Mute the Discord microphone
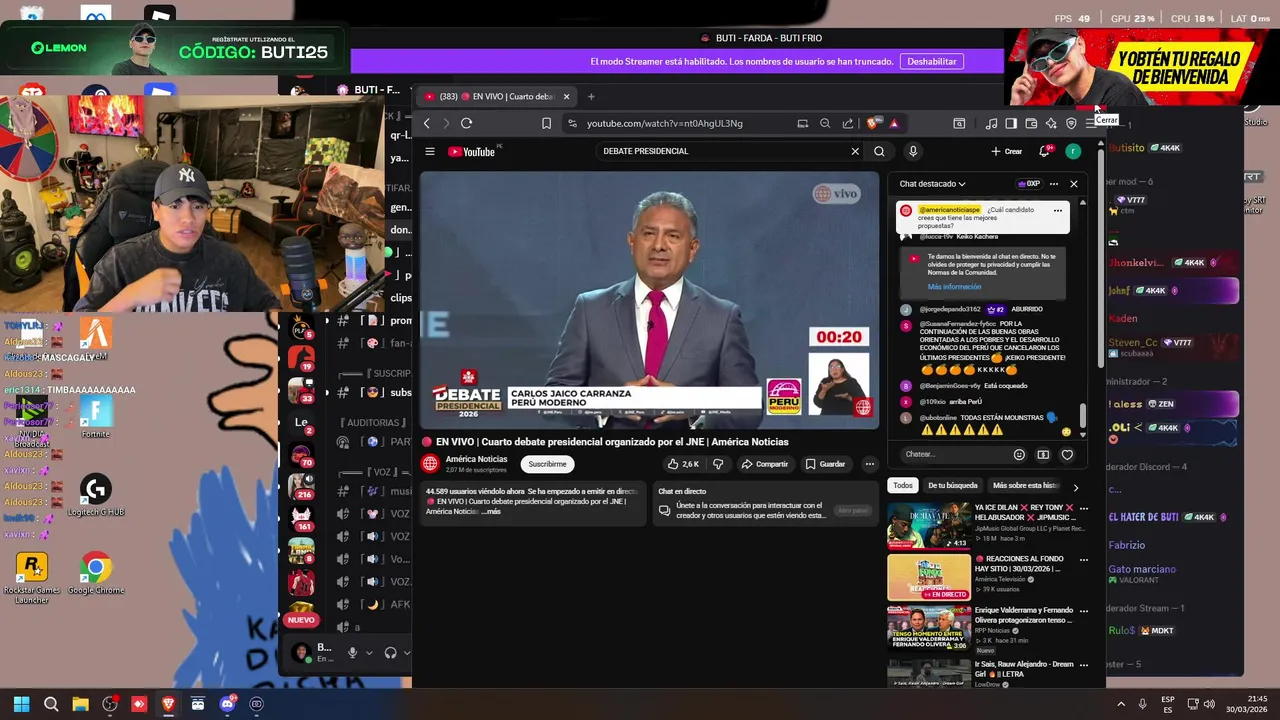This screenshot has width=1280, height=720. (352, 652)
